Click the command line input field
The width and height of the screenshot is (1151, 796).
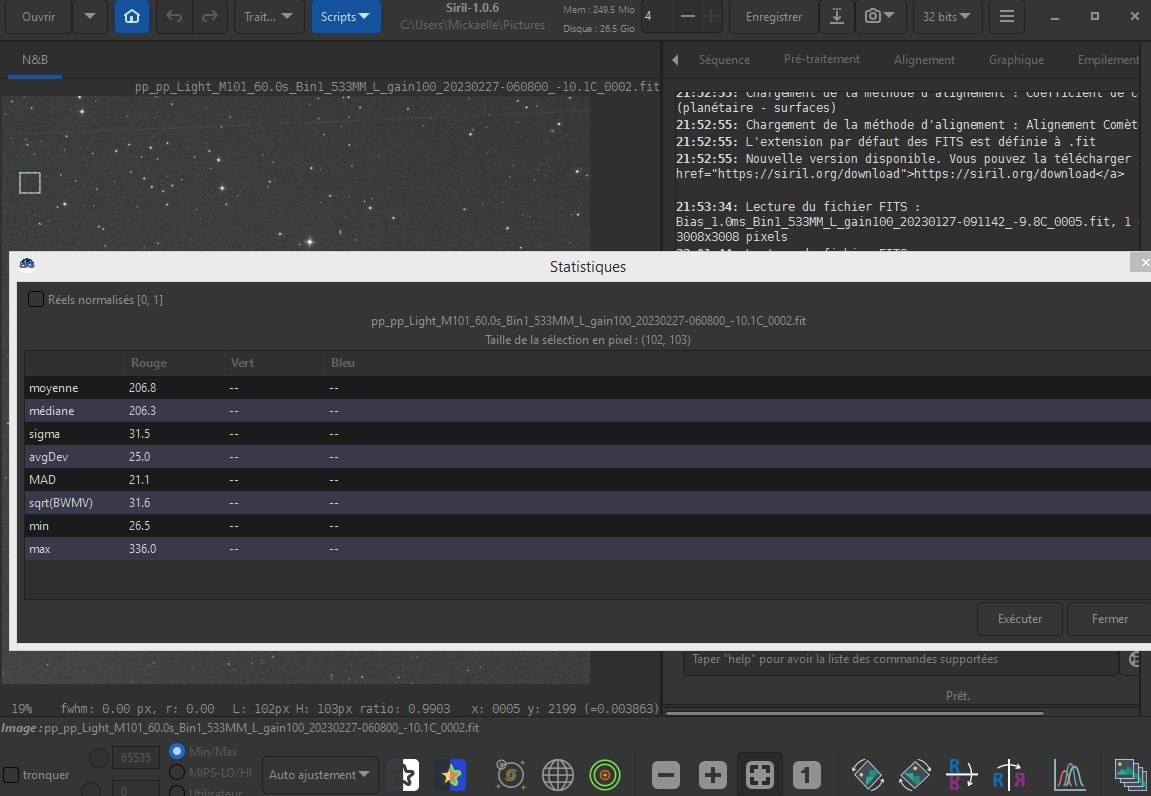point(900,659)
